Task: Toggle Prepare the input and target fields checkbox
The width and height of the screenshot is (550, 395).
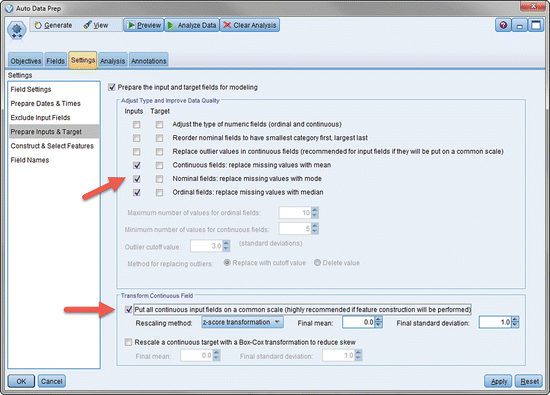Action: click(x=112, y=87)
